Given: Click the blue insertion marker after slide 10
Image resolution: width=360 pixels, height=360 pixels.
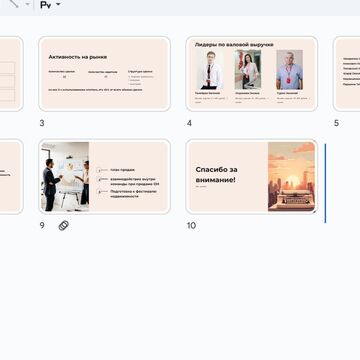Looking at the screenshot, I should tap(325, 183).
